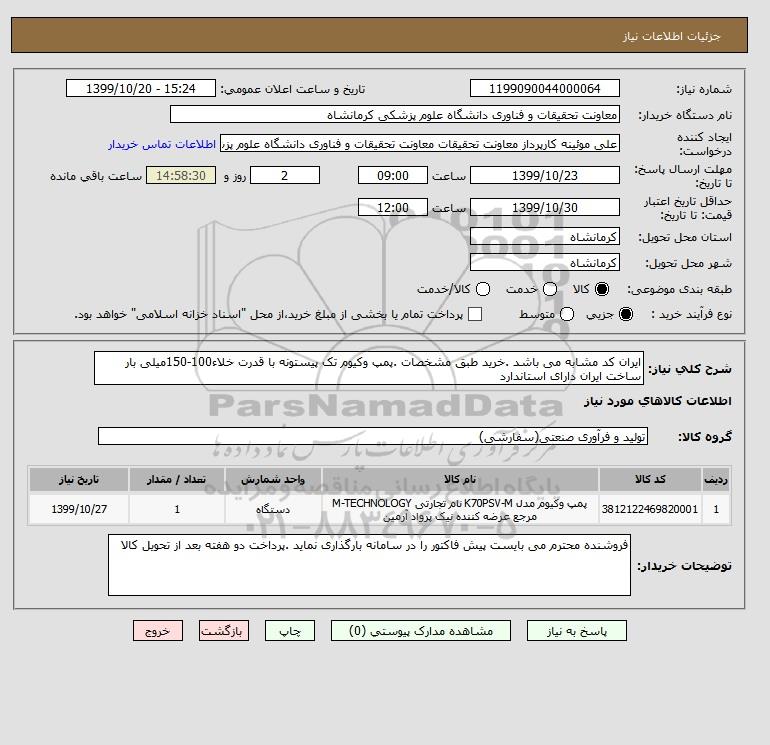Click مشاهده مدارک پیوستی (0) button
The height and width of the screenshot is (745, 770).
point(421,631)
